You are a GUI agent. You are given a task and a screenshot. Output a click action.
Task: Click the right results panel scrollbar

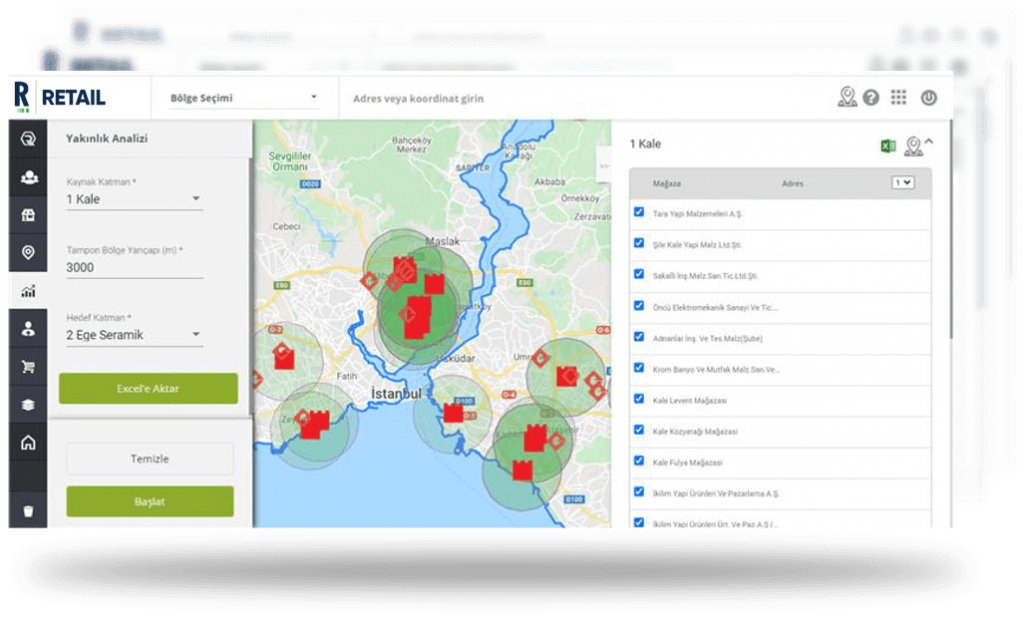pyautogui.click(x=950, y=229)
